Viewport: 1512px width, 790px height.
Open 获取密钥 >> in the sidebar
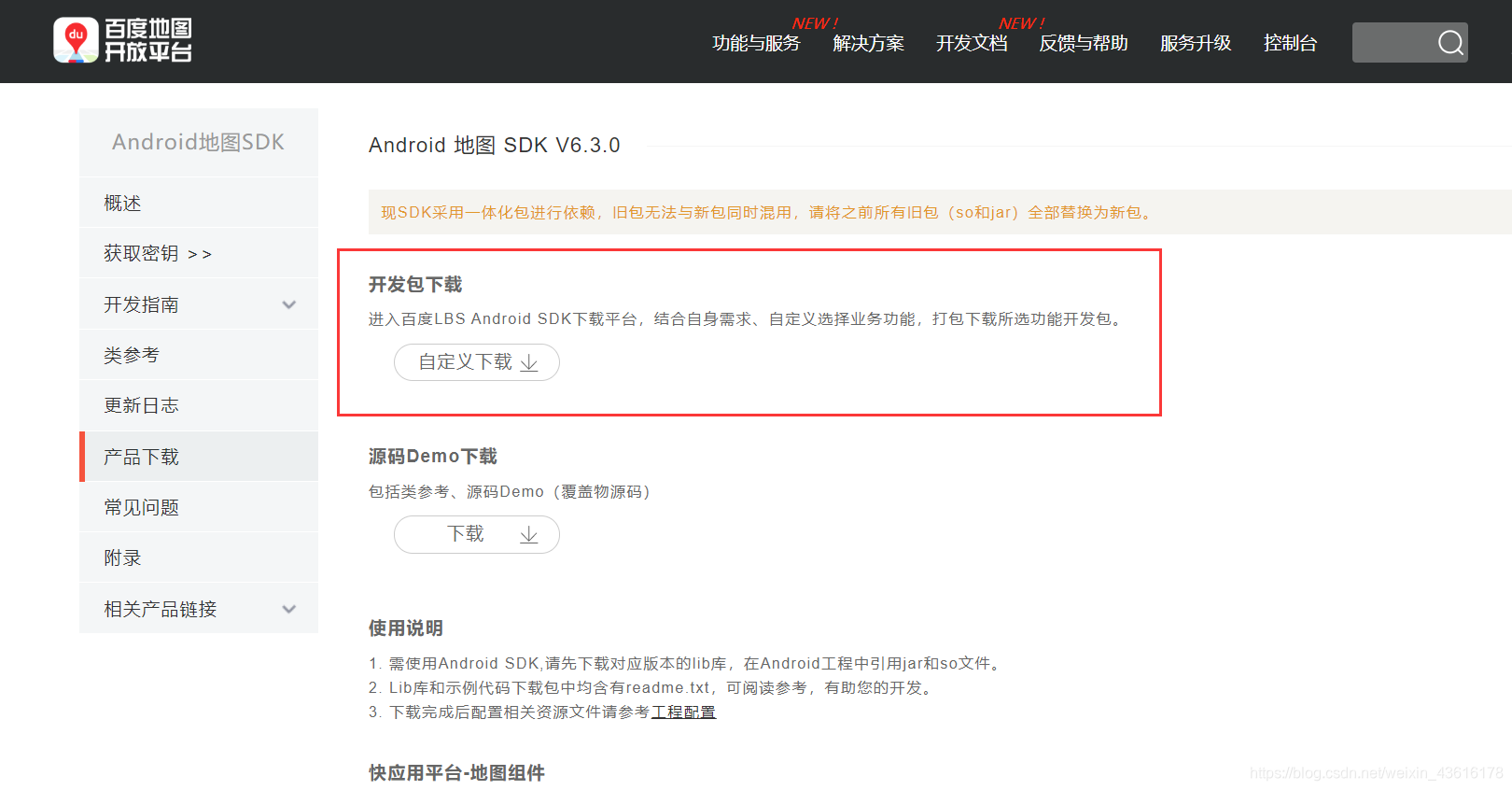[x=199, y=253]
